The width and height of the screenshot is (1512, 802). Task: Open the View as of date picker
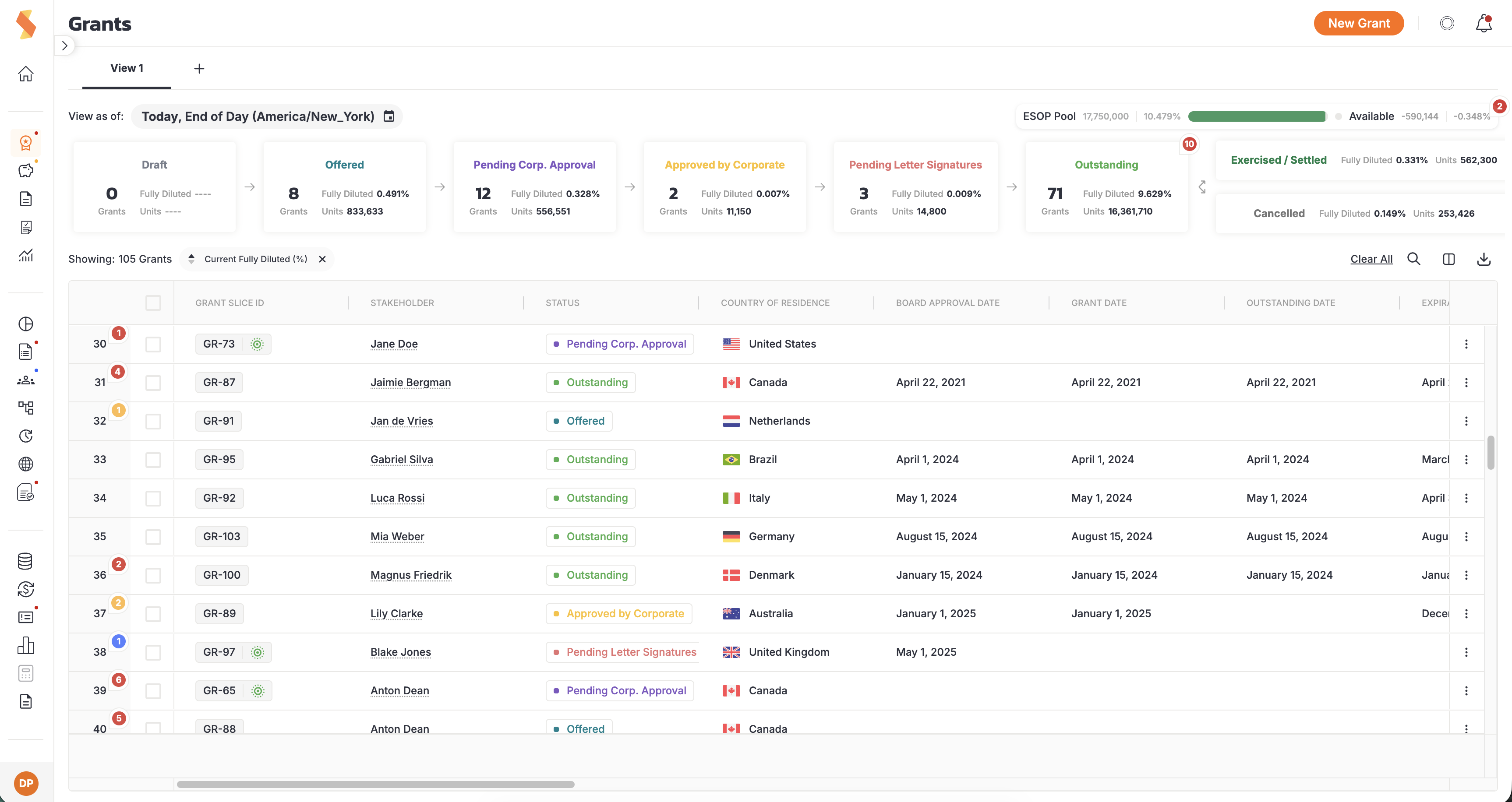tap(266, 116)
